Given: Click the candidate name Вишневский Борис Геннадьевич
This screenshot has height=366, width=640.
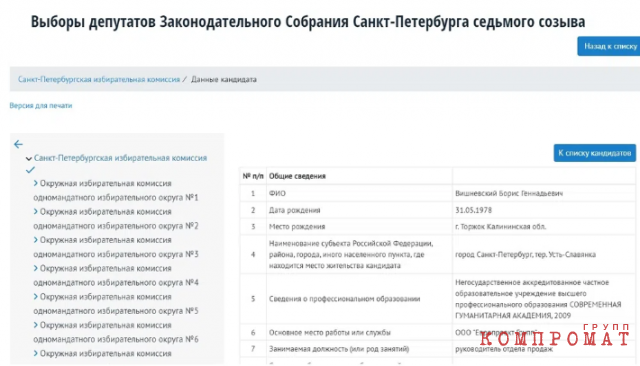Looking at the screenshot, I should click(x=509, y=193).
